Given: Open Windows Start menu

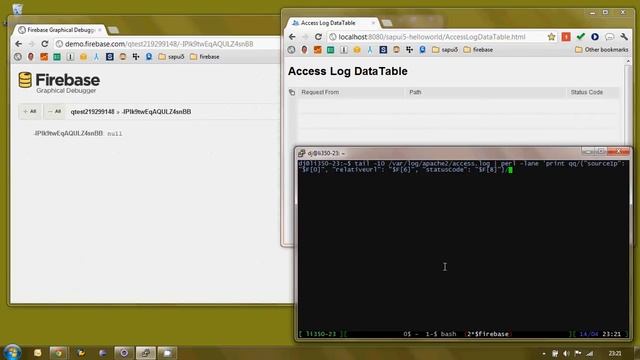Looking at the screenshot, I should (12, 352).
